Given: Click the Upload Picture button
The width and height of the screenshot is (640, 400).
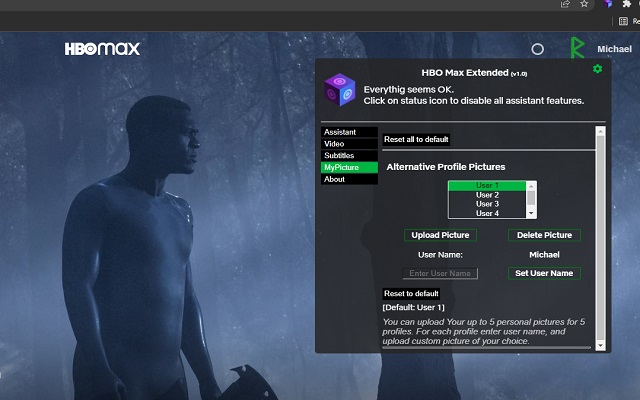Looking at the screenshot, I should coord(440,235).
